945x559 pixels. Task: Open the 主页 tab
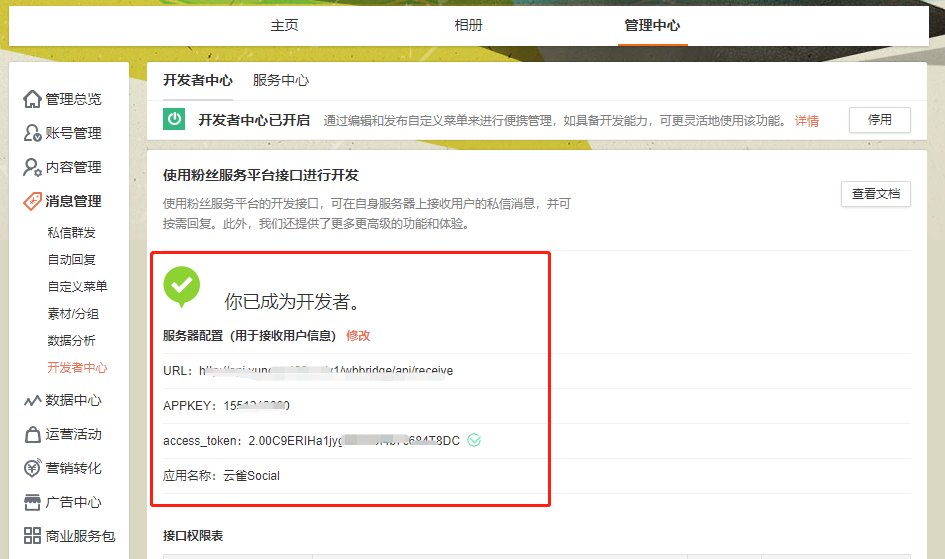(284, 25)
